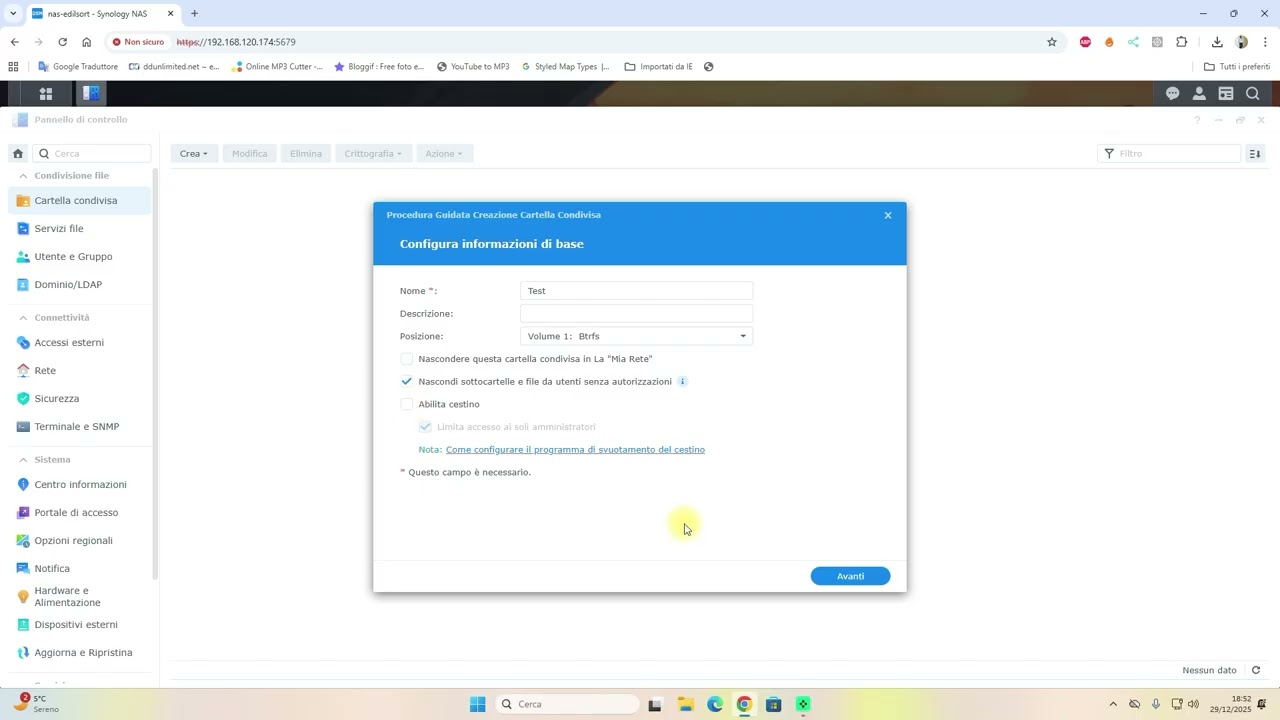Open the Posizione Volume 1 dropdown

pos(636,336)
